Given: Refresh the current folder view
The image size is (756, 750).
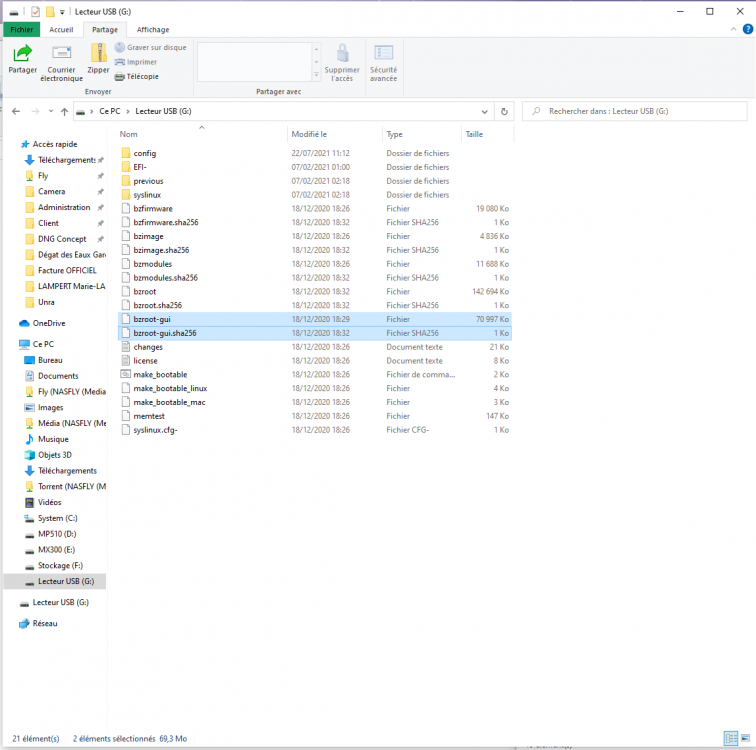Looking at the screenshot, I should pos(504,111).
